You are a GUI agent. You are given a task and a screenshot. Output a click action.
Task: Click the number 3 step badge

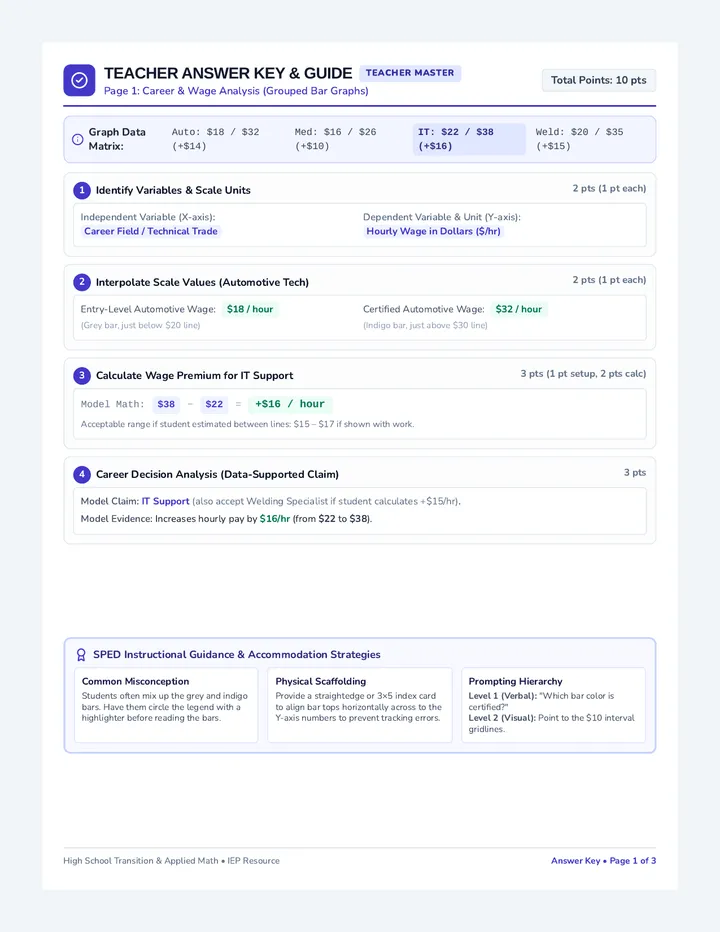[82, 375]
